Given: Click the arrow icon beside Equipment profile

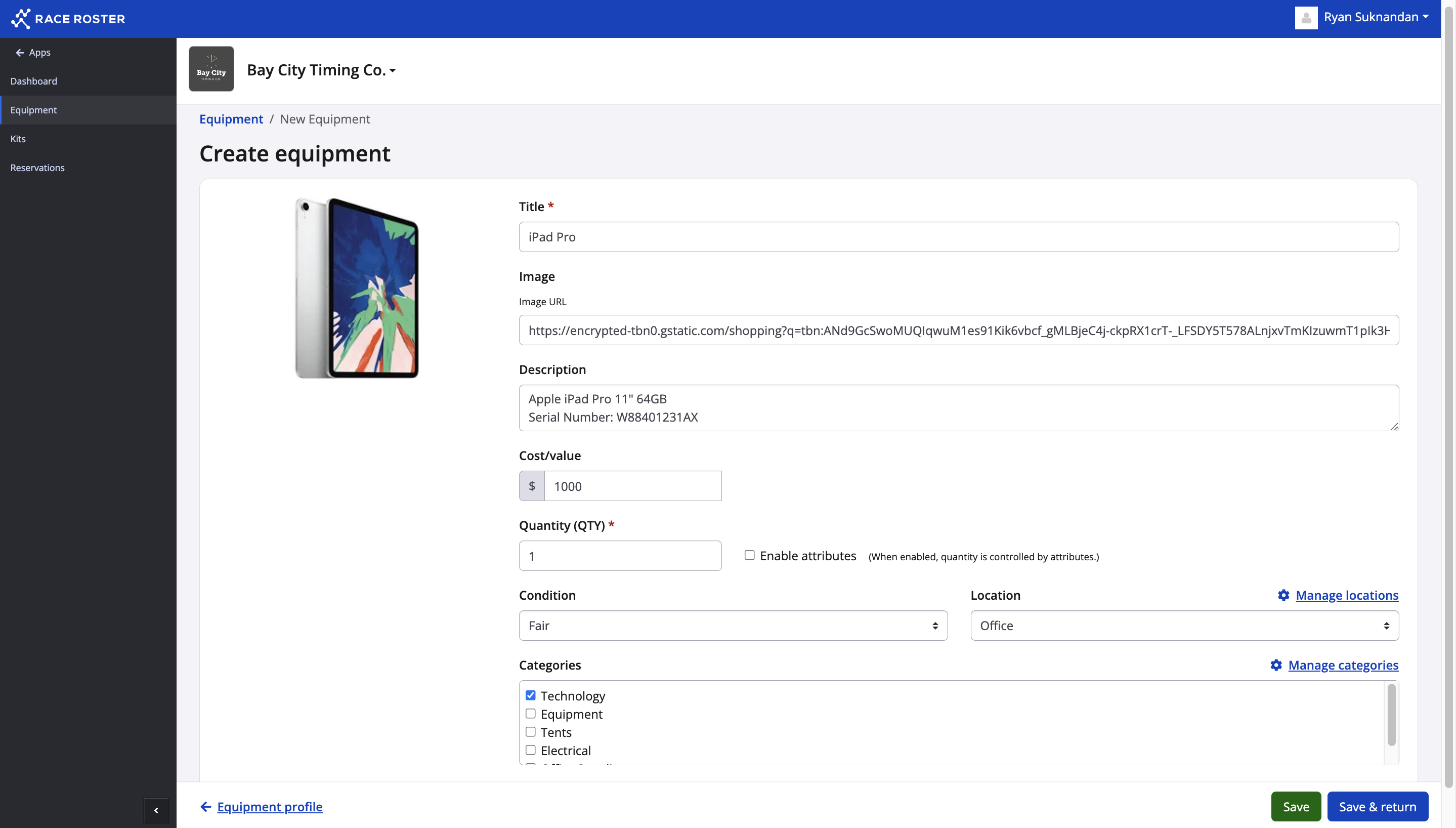Looking at the screenshot, I should (x=206, y=806).
